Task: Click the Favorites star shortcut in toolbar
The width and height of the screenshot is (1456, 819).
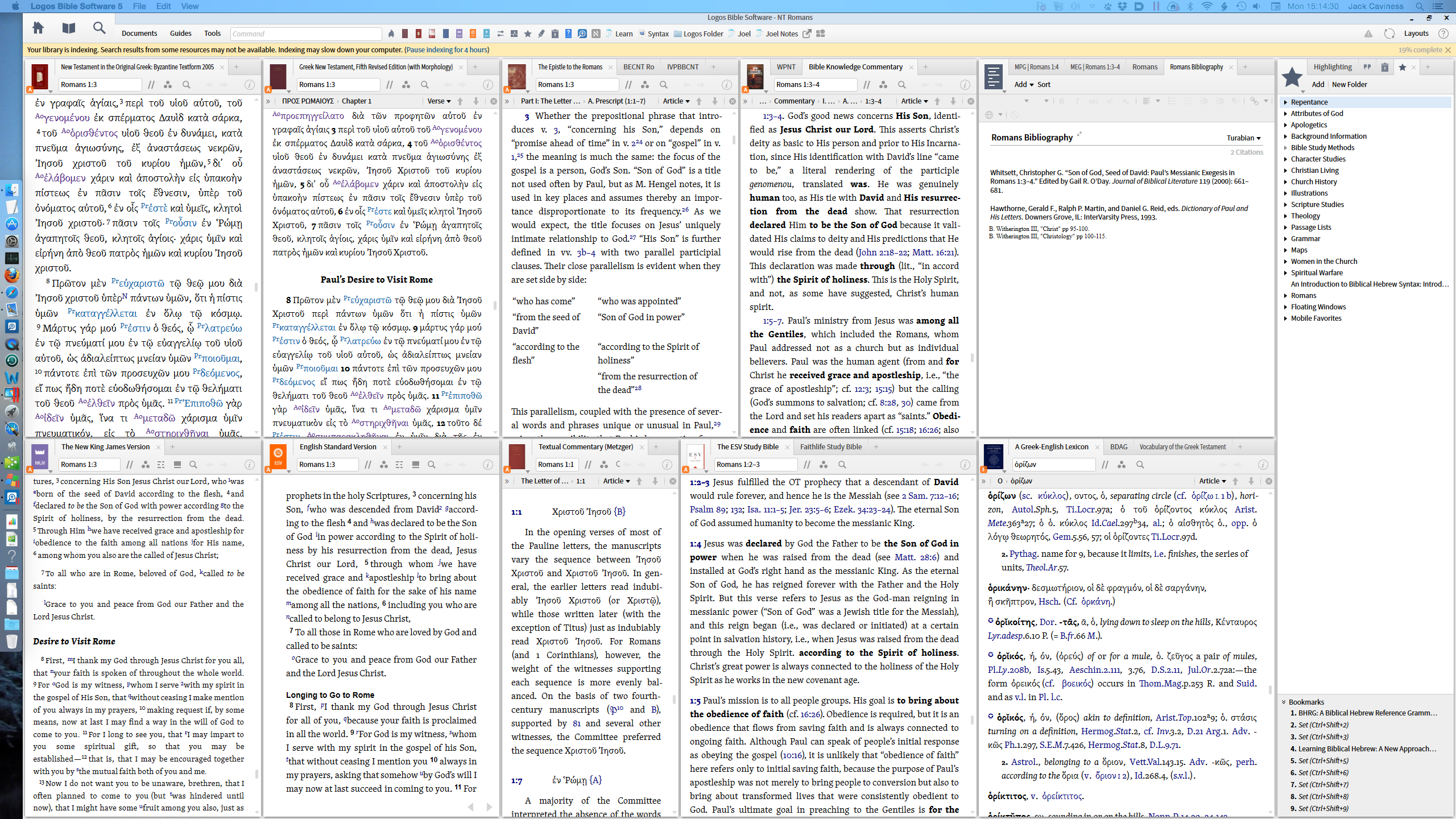Action: pos(528,34)
